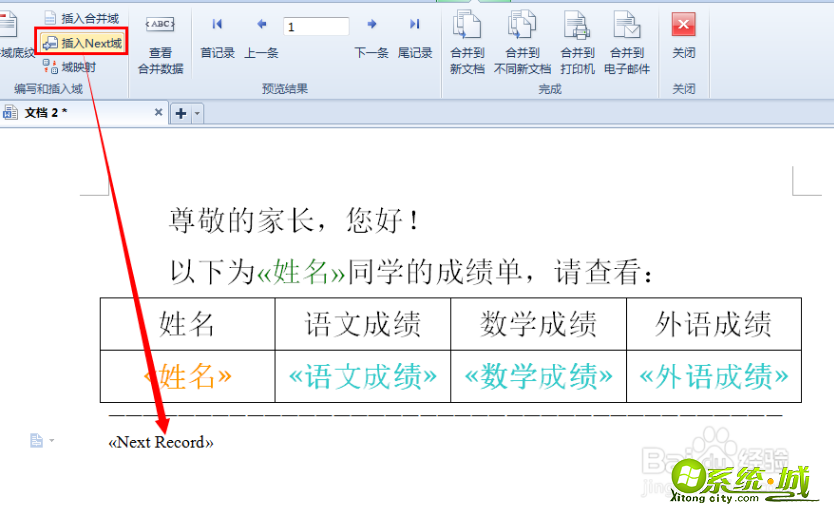This screenshot has width=834, height=515.
Task: Expand new tab dropdown arrow
Action: point(197,113)
